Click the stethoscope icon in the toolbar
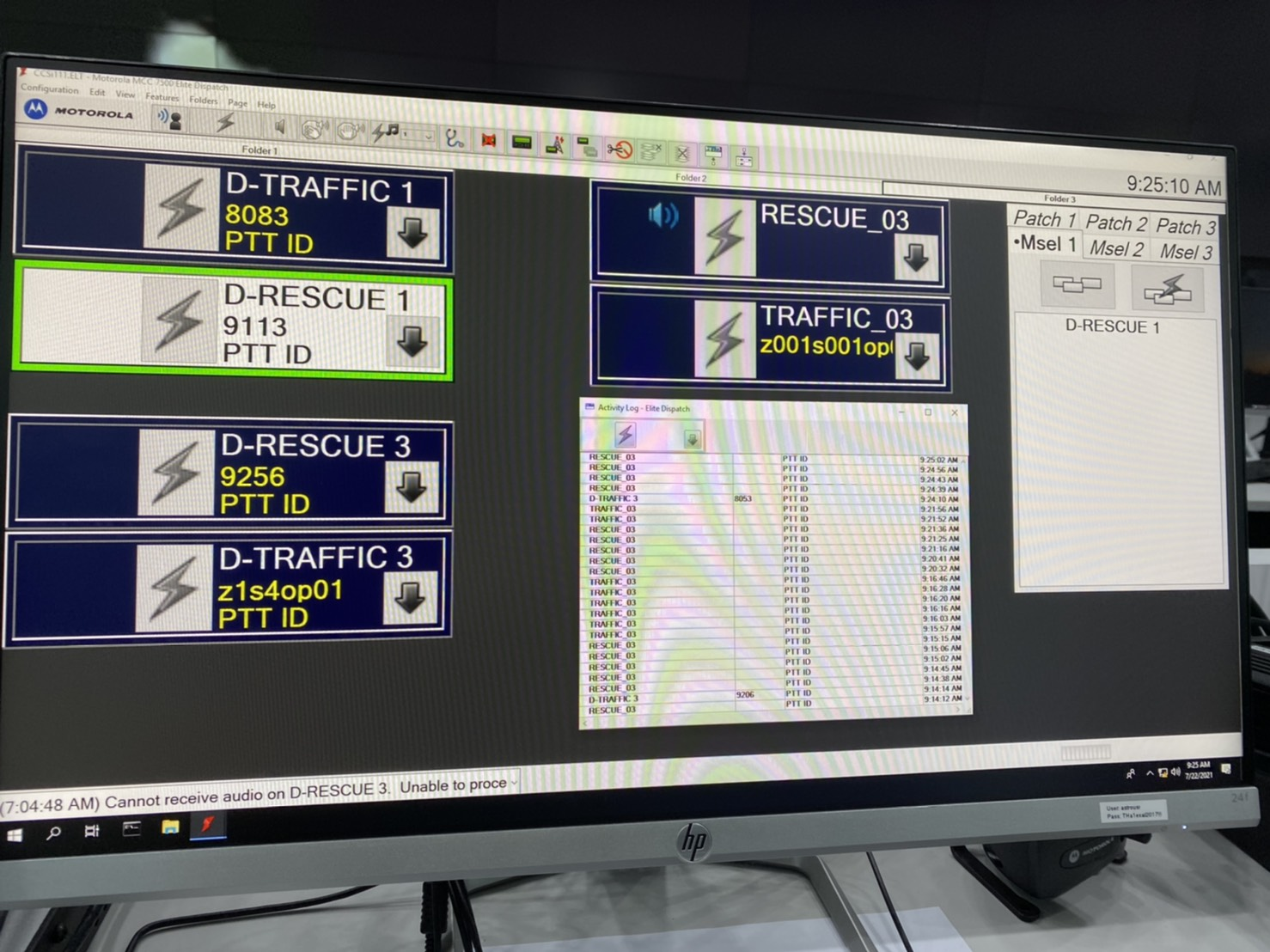Screen dimensions: 1270x952 coord(454,137)
